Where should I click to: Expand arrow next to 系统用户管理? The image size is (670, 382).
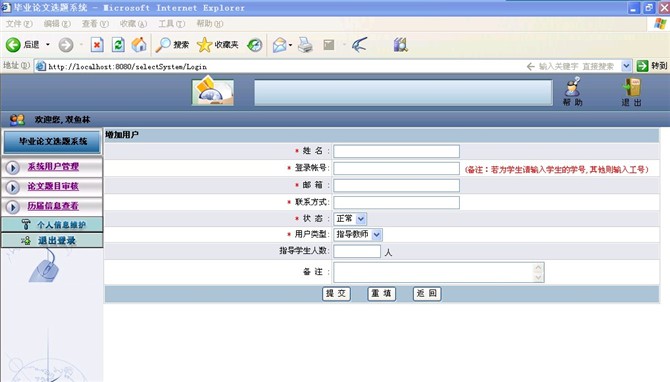pos(12,167)
